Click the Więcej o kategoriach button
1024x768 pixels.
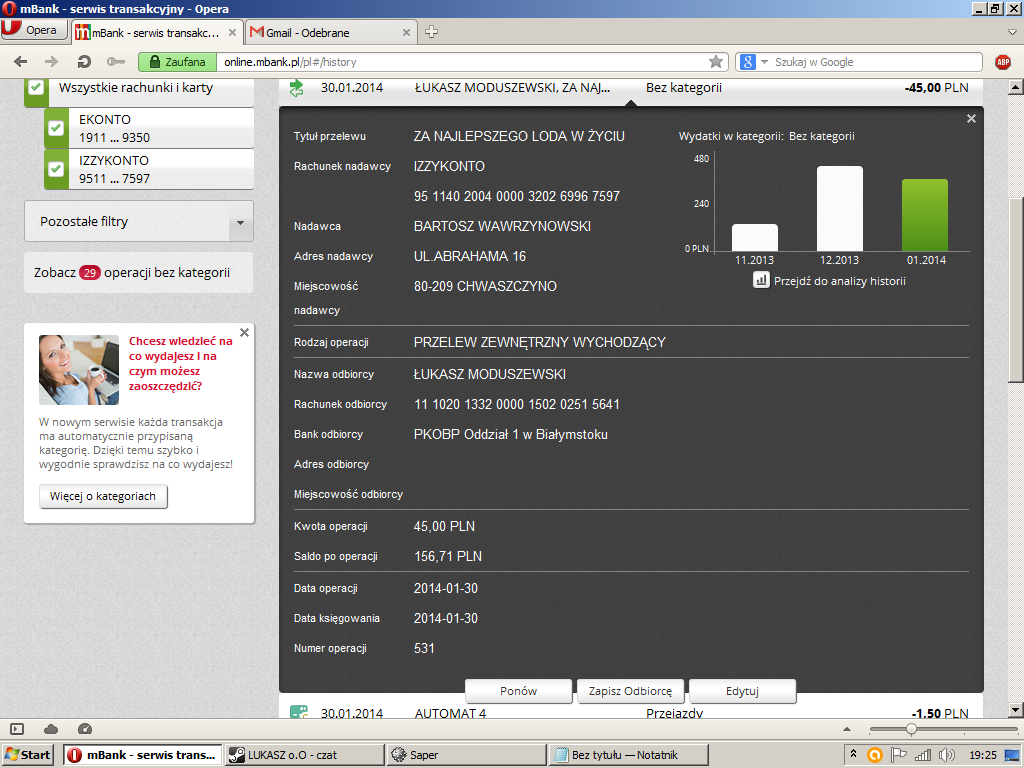point(103,496)
